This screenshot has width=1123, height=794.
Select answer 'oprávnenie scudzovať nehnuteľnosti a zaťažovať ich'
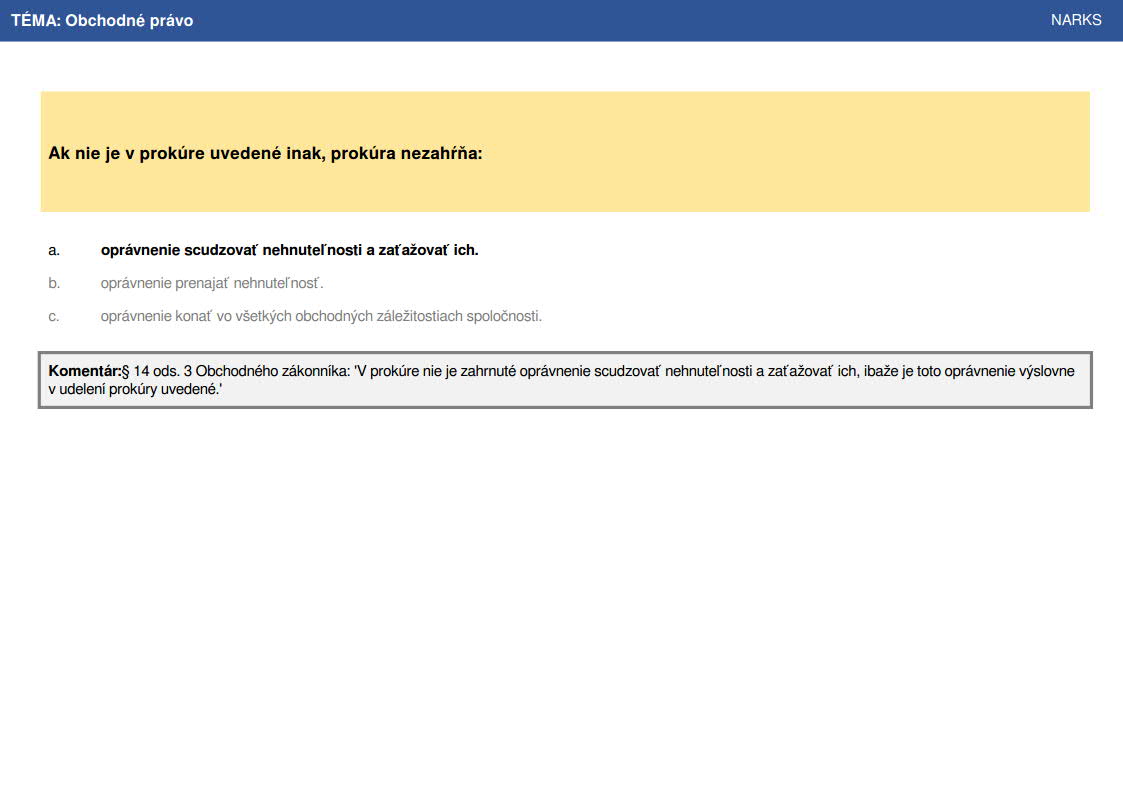point(289,250)
